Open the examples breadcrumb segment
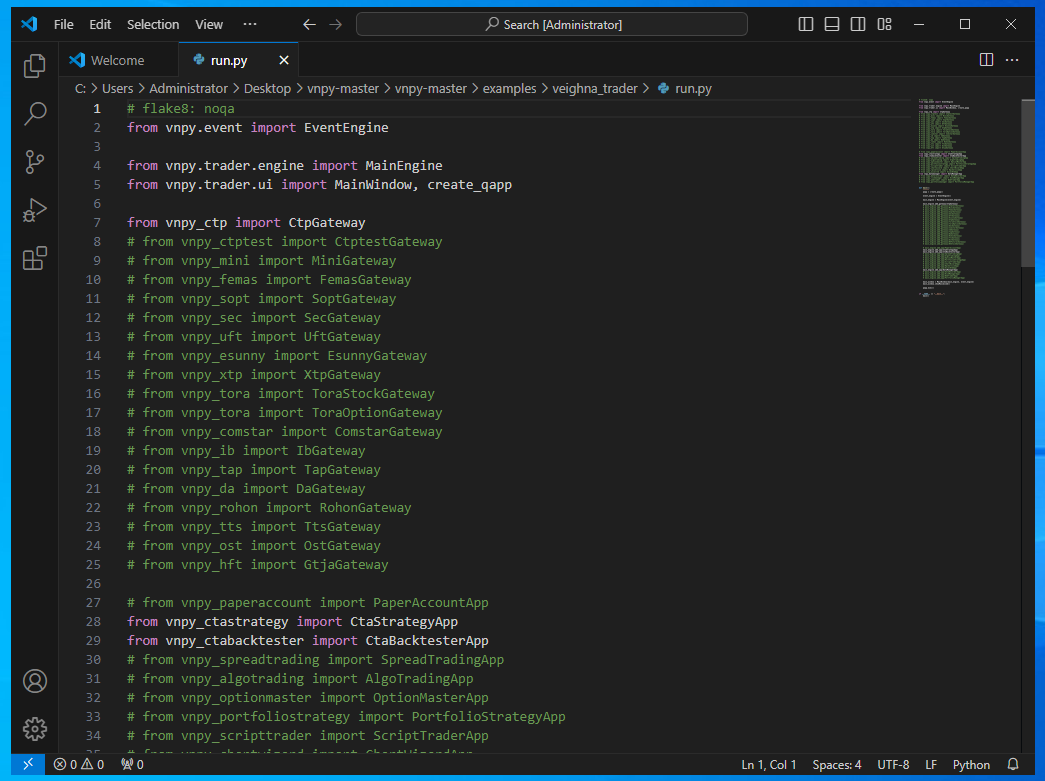The width and height of the screenshot is (1045, 781). click(509, 88)
